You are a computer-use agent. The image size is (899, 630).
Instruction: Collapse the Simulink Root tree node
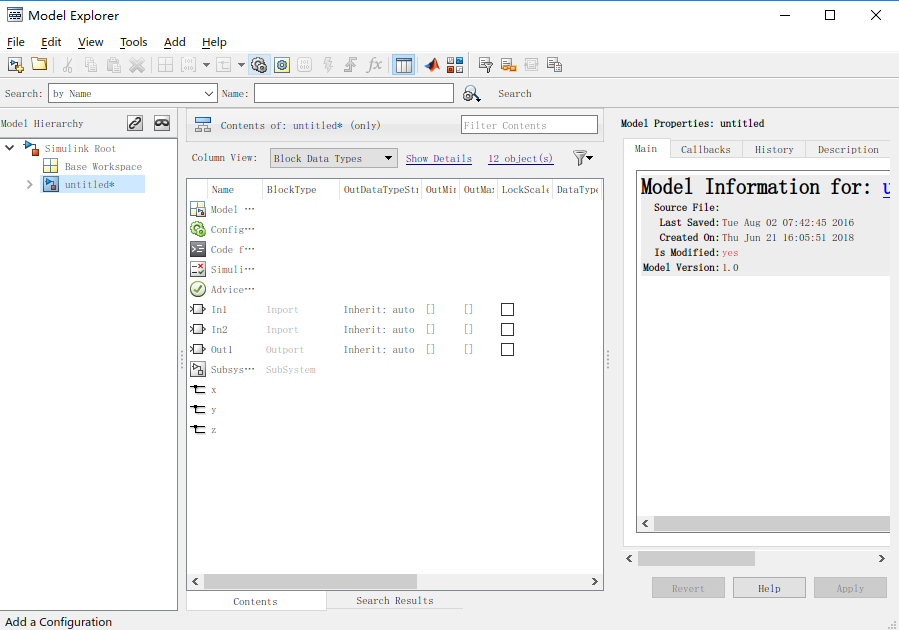pyautogui.click(x=10, y=148)
